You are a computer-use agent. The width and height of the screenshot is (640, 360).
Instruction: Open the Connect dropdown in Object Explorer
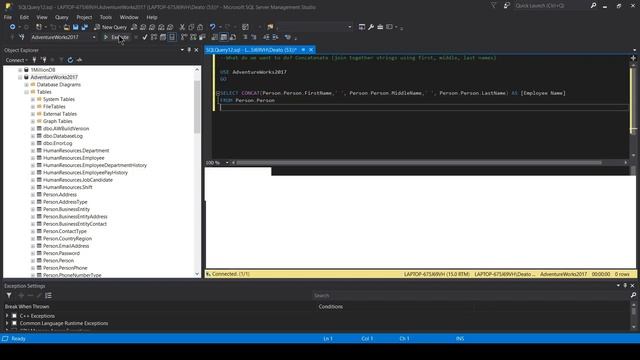(16, 60)
